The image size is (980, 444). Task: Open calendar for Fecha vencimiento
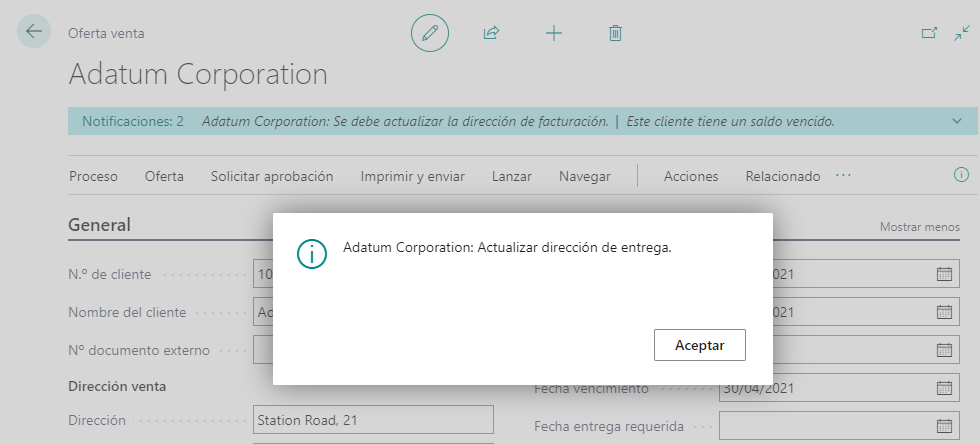tap(944, 388)
